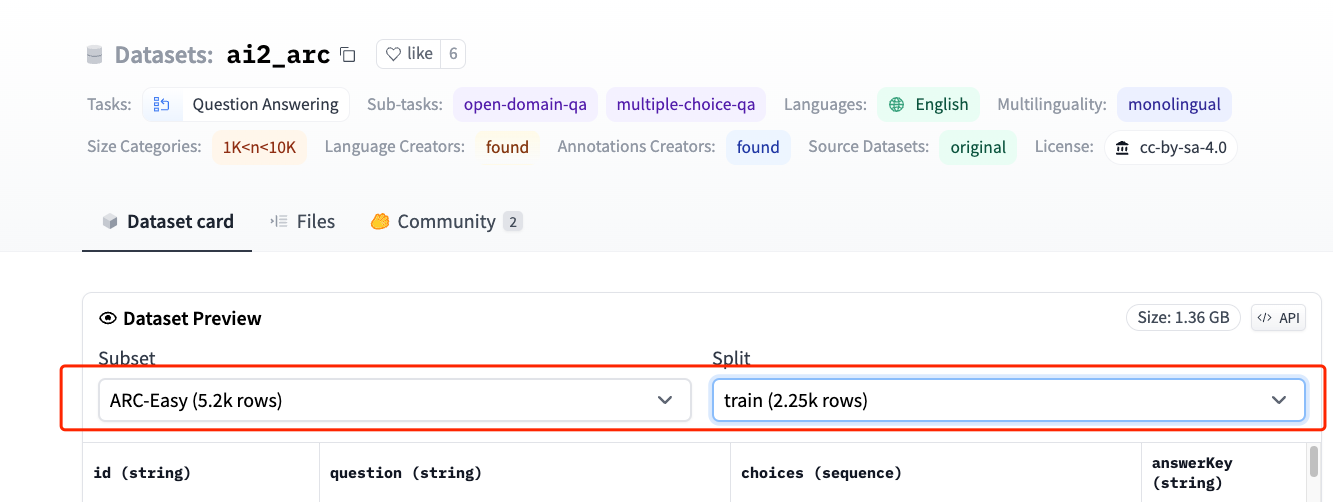Click the 1K<n<10K size category tag
Image resolution: width=1333 pixels, height=502 pixels.
(x=260, y=147)
